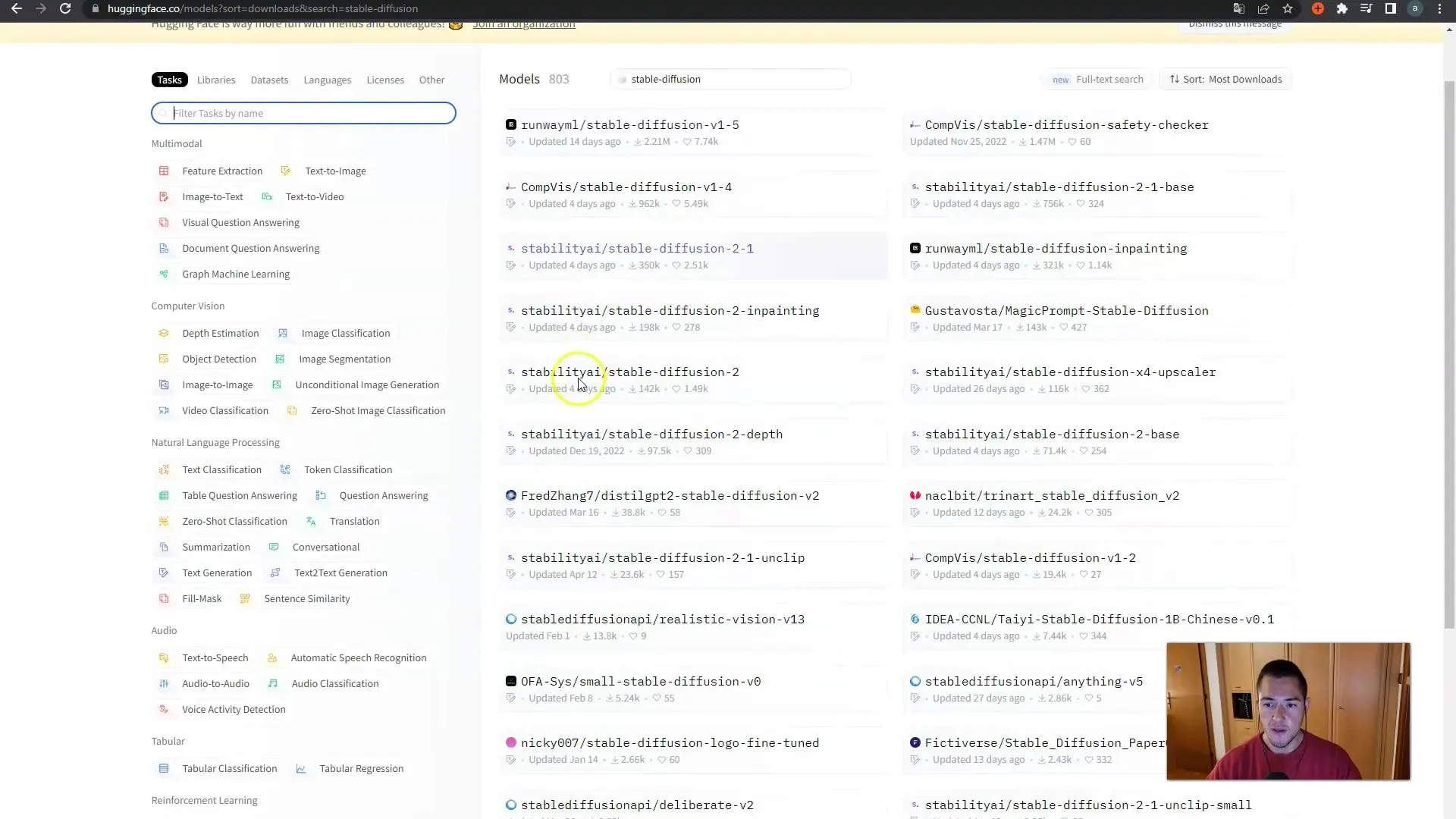Open the Sort: Most Downloads dropdown
Screen dimensions: 1456x819
pos(1225,79)
